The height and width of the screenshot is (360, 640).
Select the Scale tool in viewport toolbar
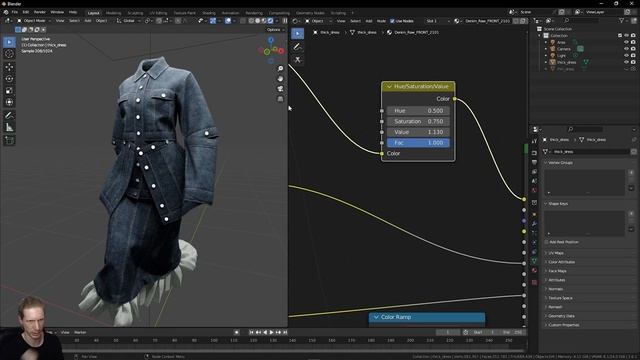tap(9, 91)
